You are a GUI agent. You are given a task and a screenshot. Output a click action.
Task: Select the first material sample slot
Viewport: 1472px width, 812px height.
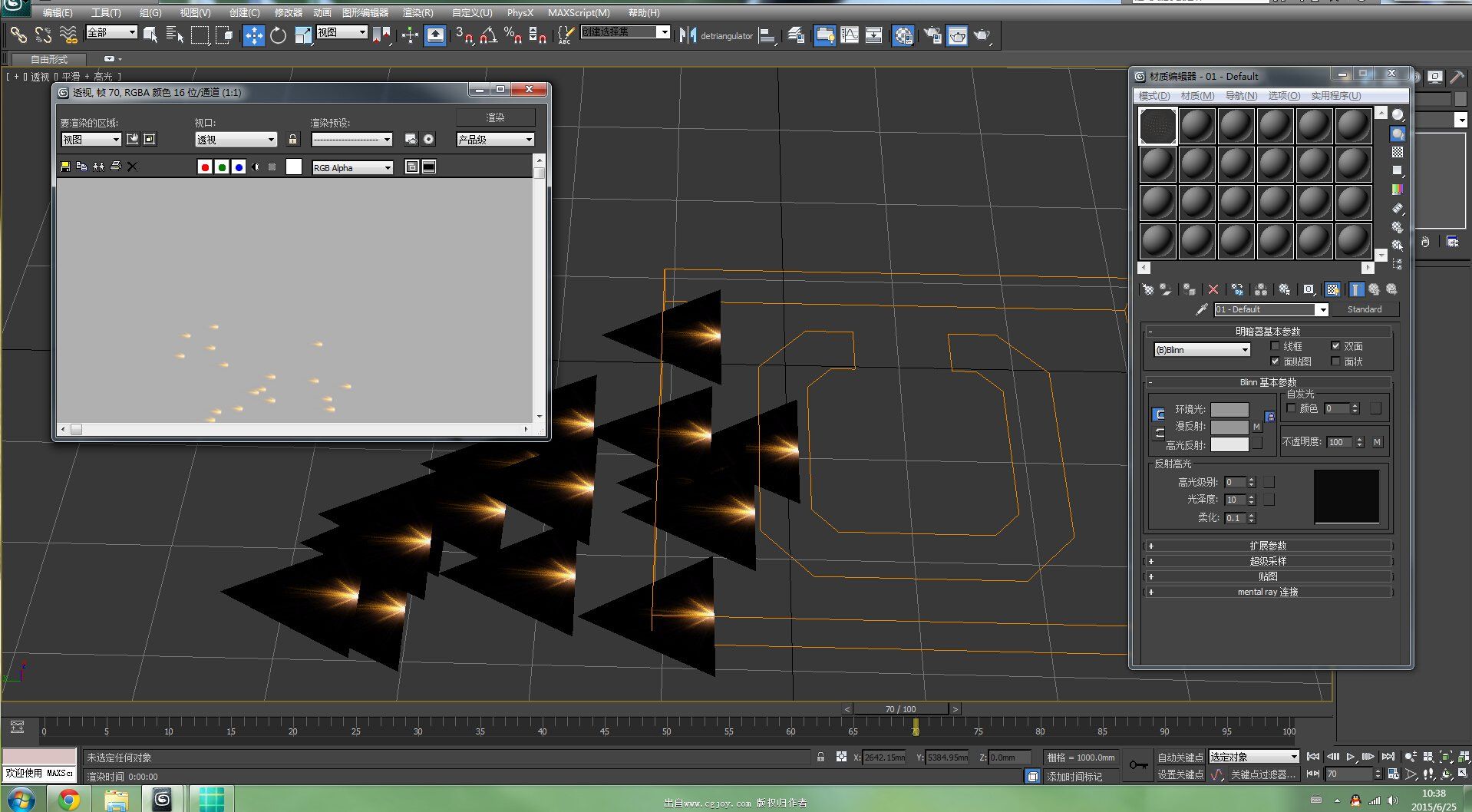1157,126
